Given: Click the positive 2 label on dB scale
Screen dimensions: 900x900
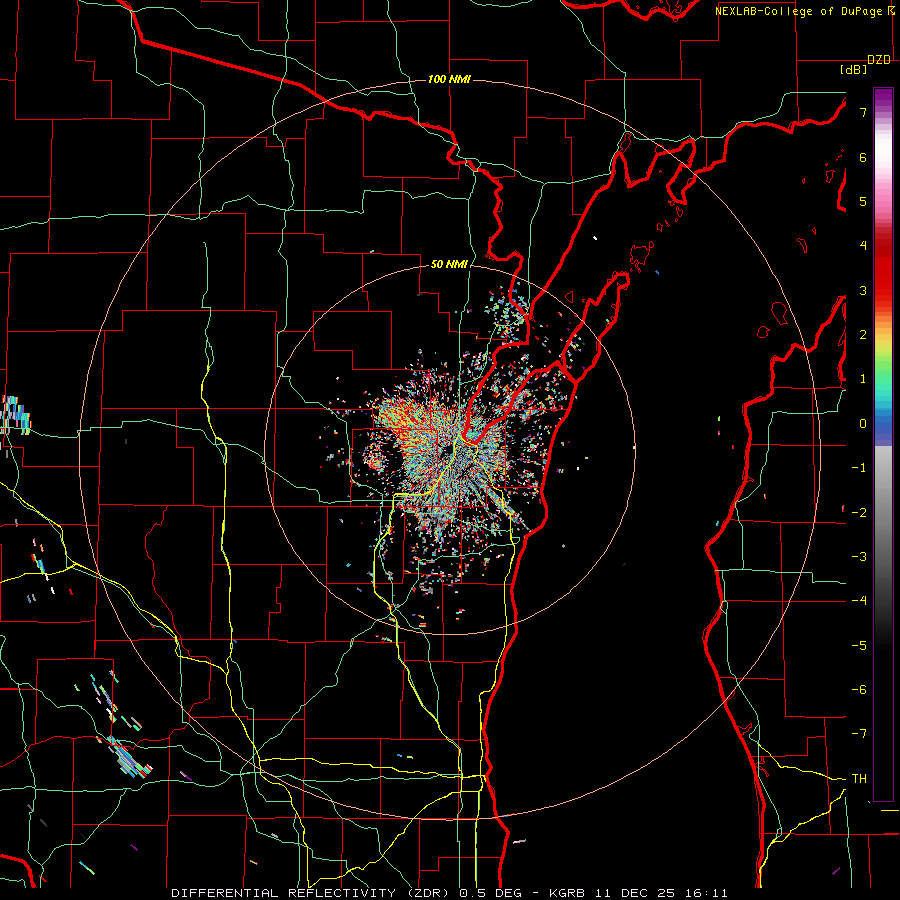Looking at the screenshot, I should (x=863, y=335).
